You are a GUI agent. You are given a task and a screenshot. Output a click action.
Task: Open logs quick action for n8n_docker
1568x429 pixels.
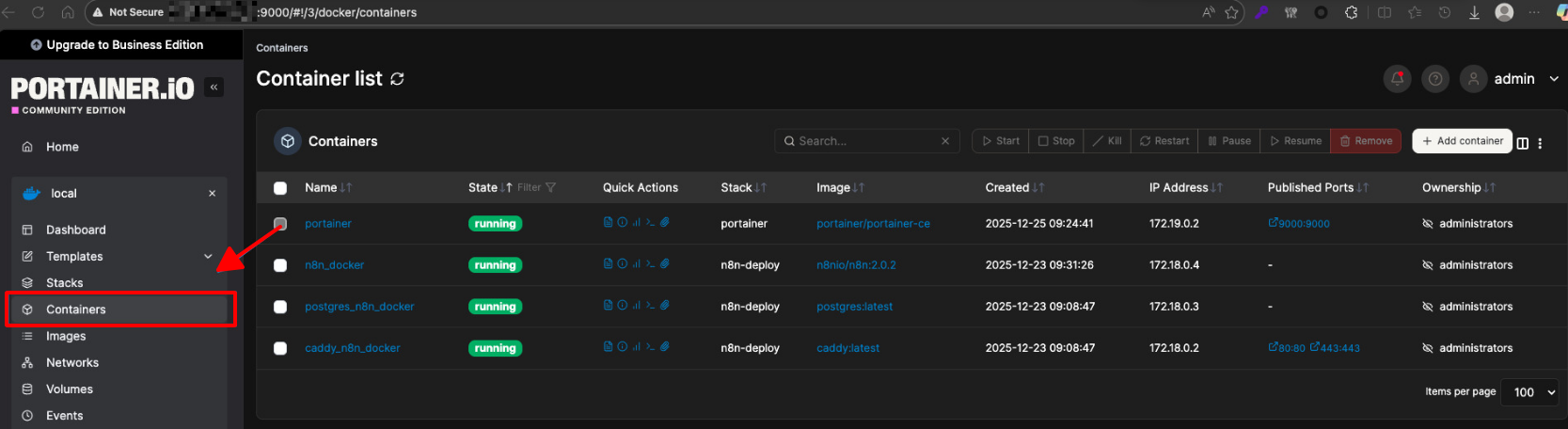click(608, 264)
